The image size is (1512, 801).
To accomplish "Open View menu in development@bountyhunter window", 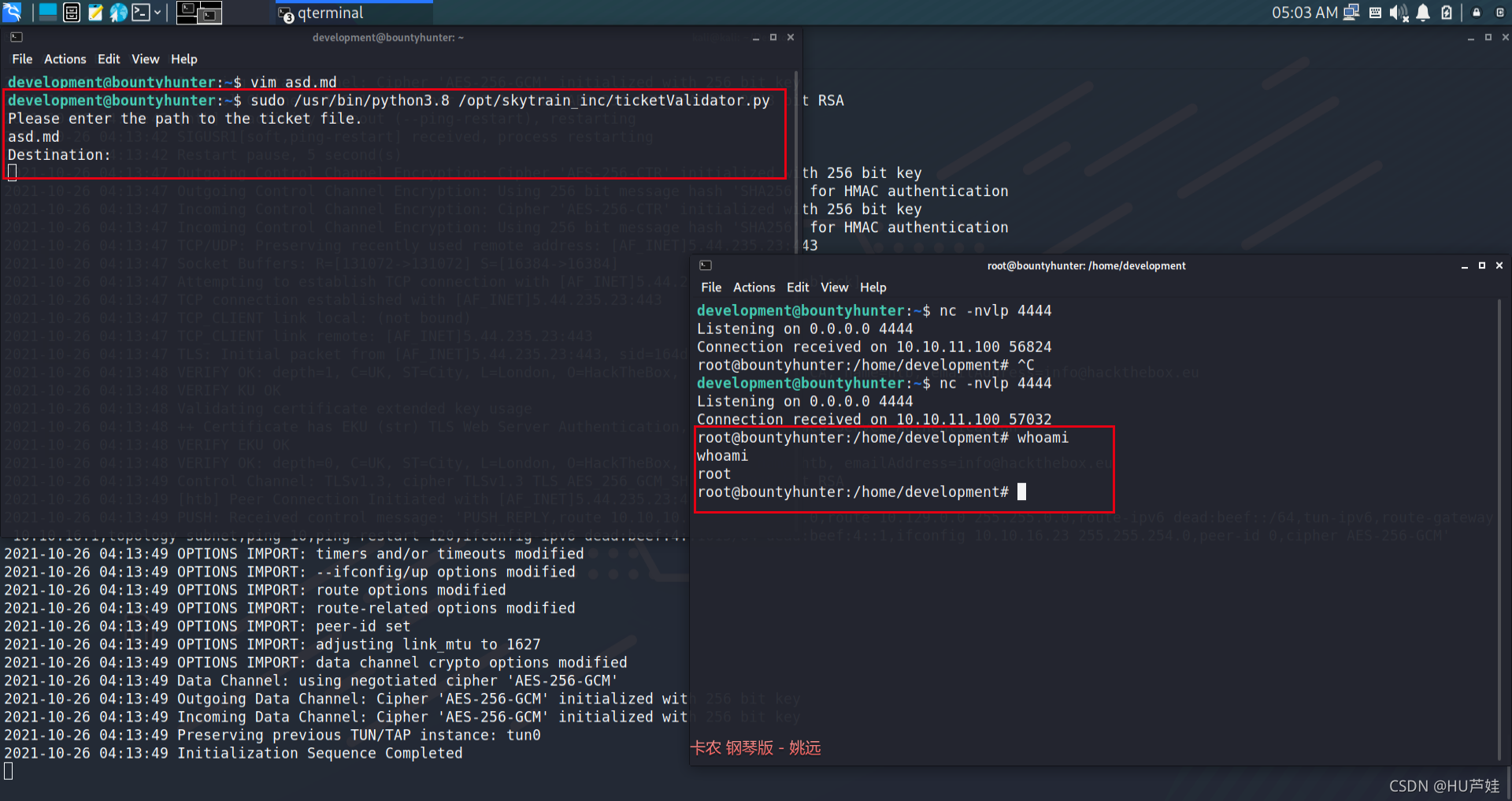I will coord(146,59).
